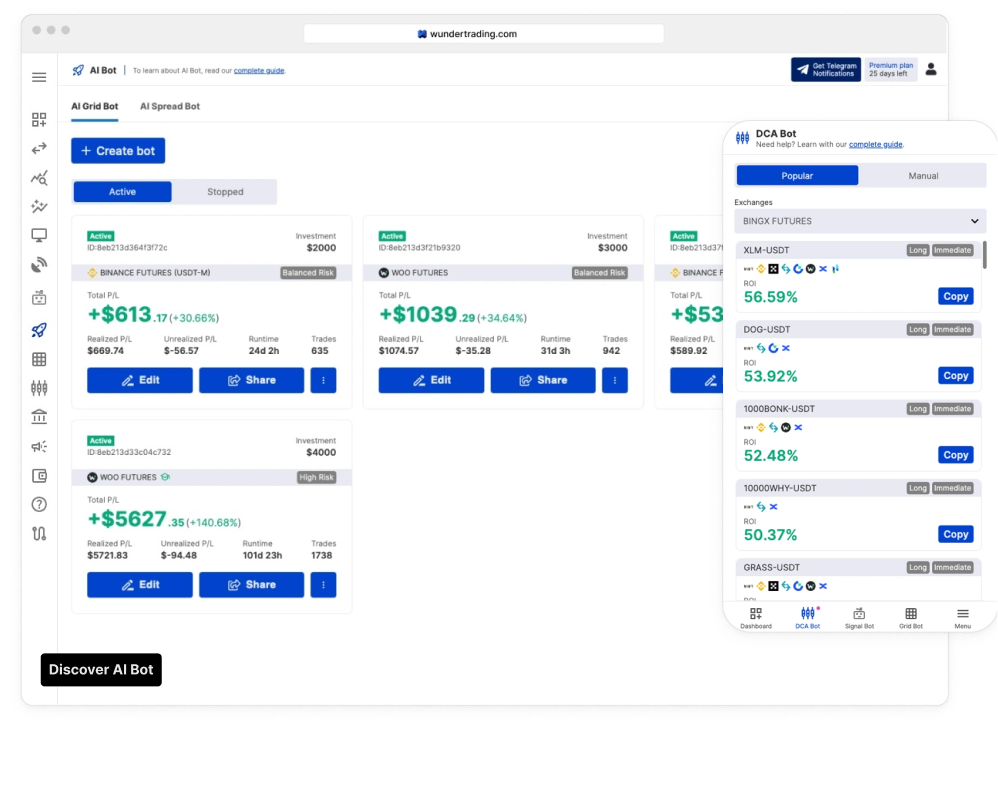The width and height of the screenshot is (998, 790).
Task: Click the GRASS-USDT row title
Action: coord(771,567)
